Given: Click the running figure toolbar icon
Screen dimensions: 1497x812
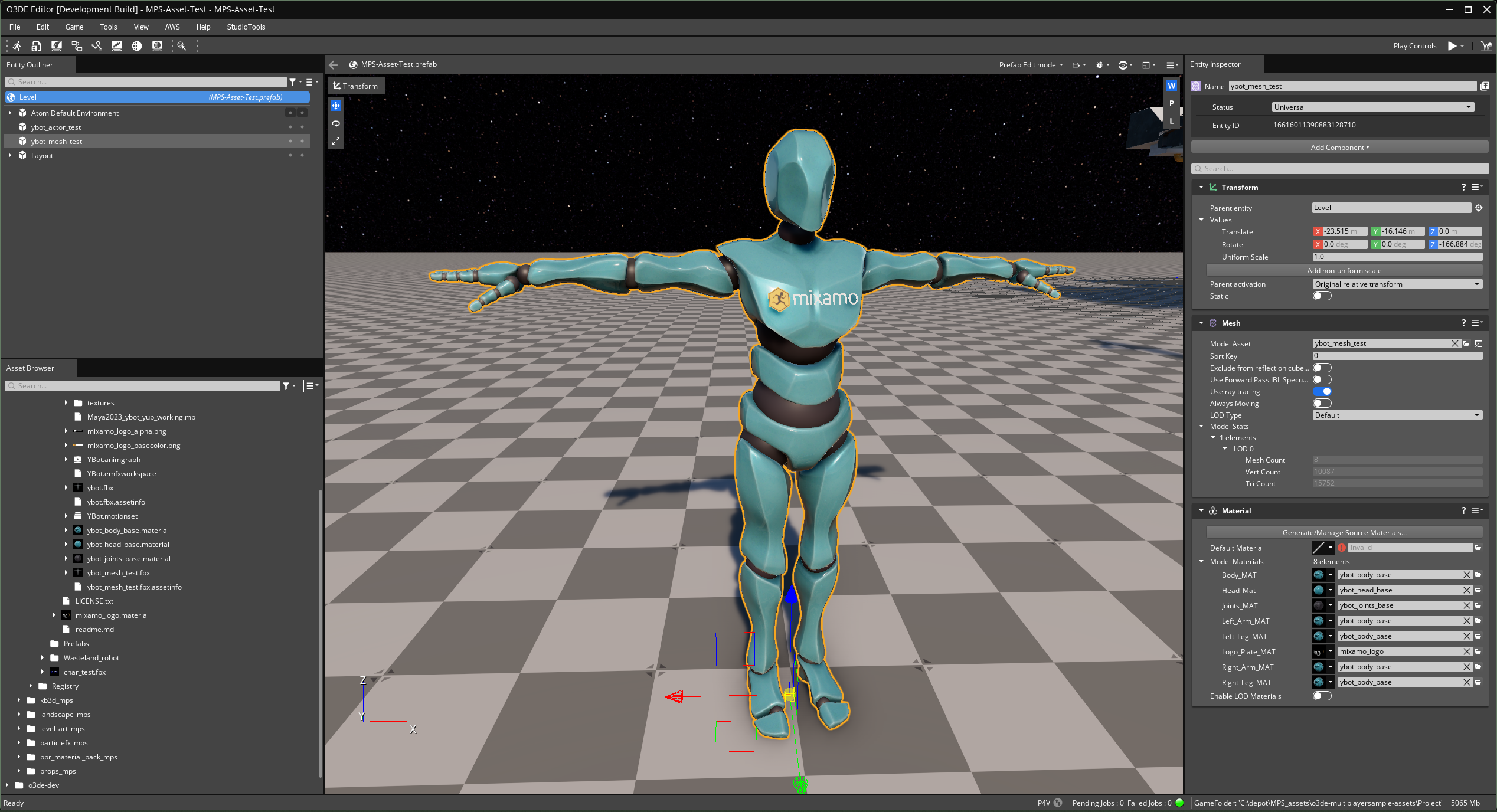Looking at the screenshot, I should pyautogui.click(x=17, y=46).
